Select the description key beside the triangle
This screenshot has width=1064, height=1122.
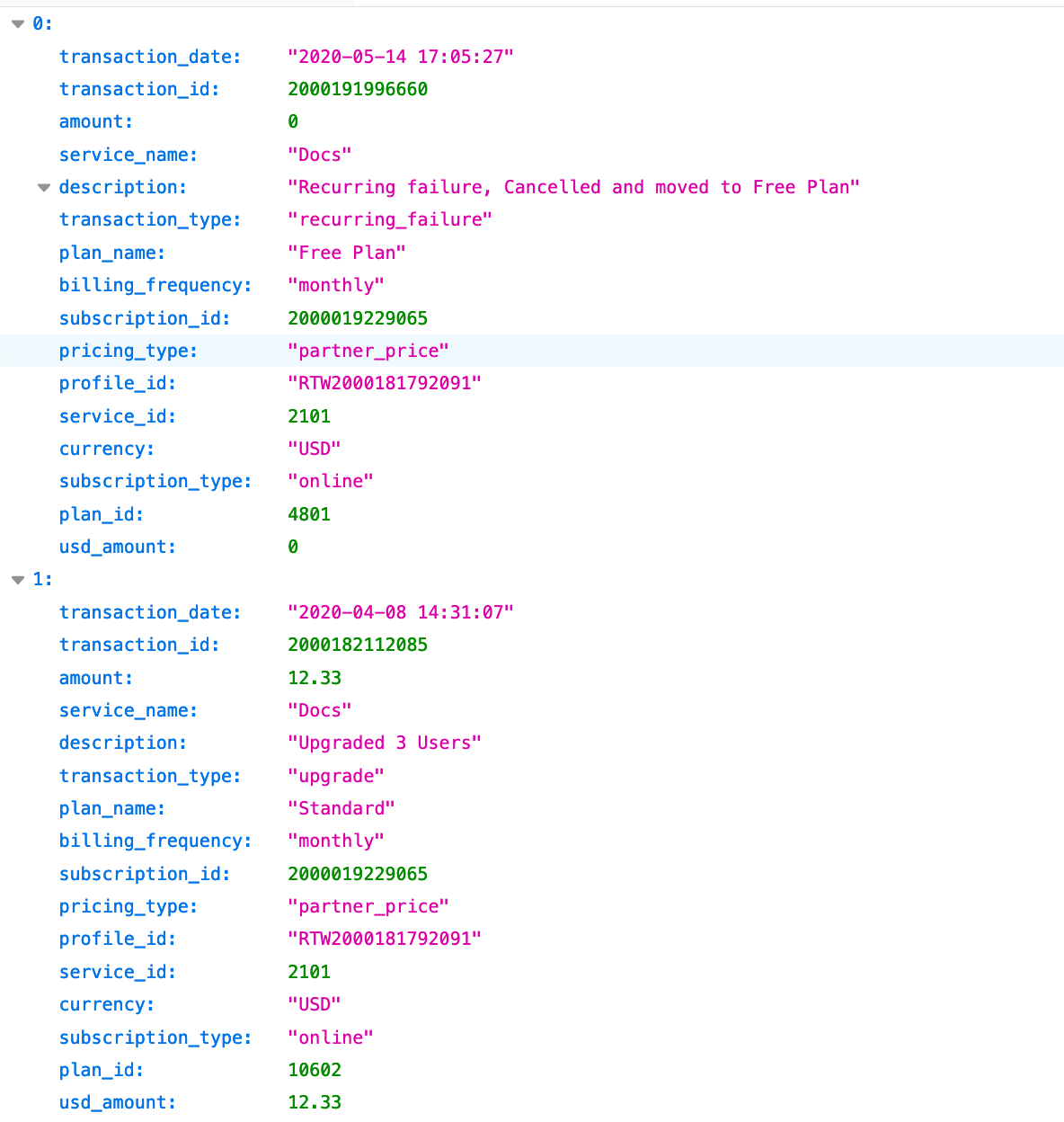coord(123,187)
